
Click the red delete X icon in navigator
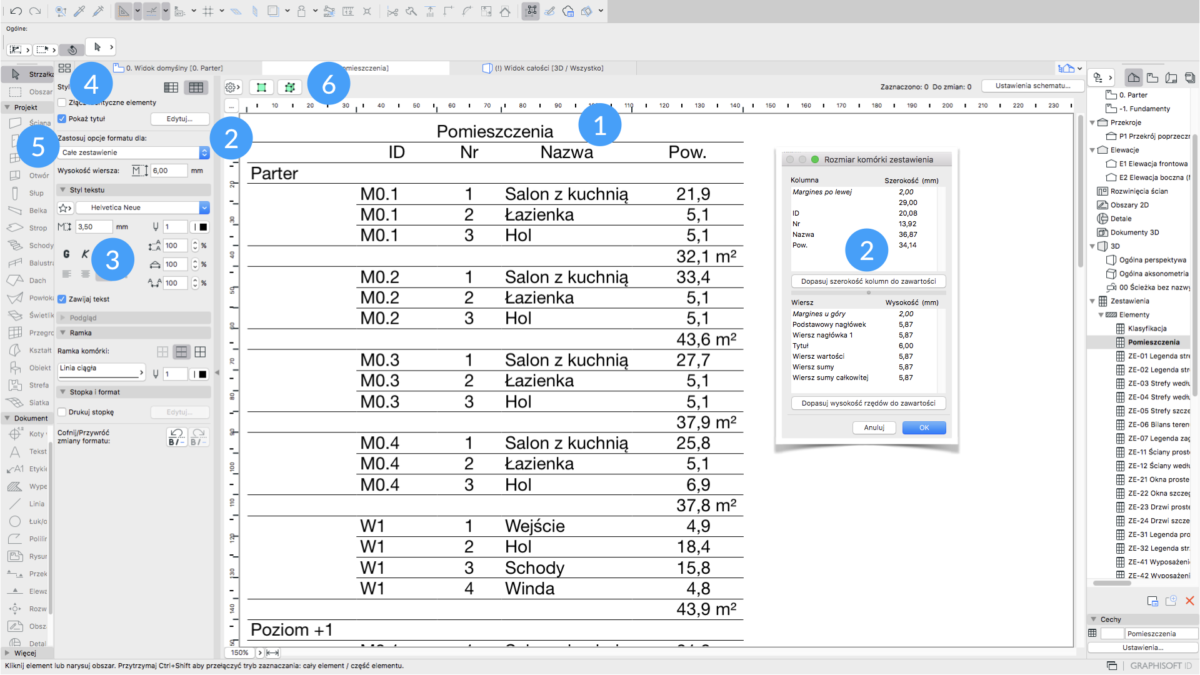pos(1190,600)
